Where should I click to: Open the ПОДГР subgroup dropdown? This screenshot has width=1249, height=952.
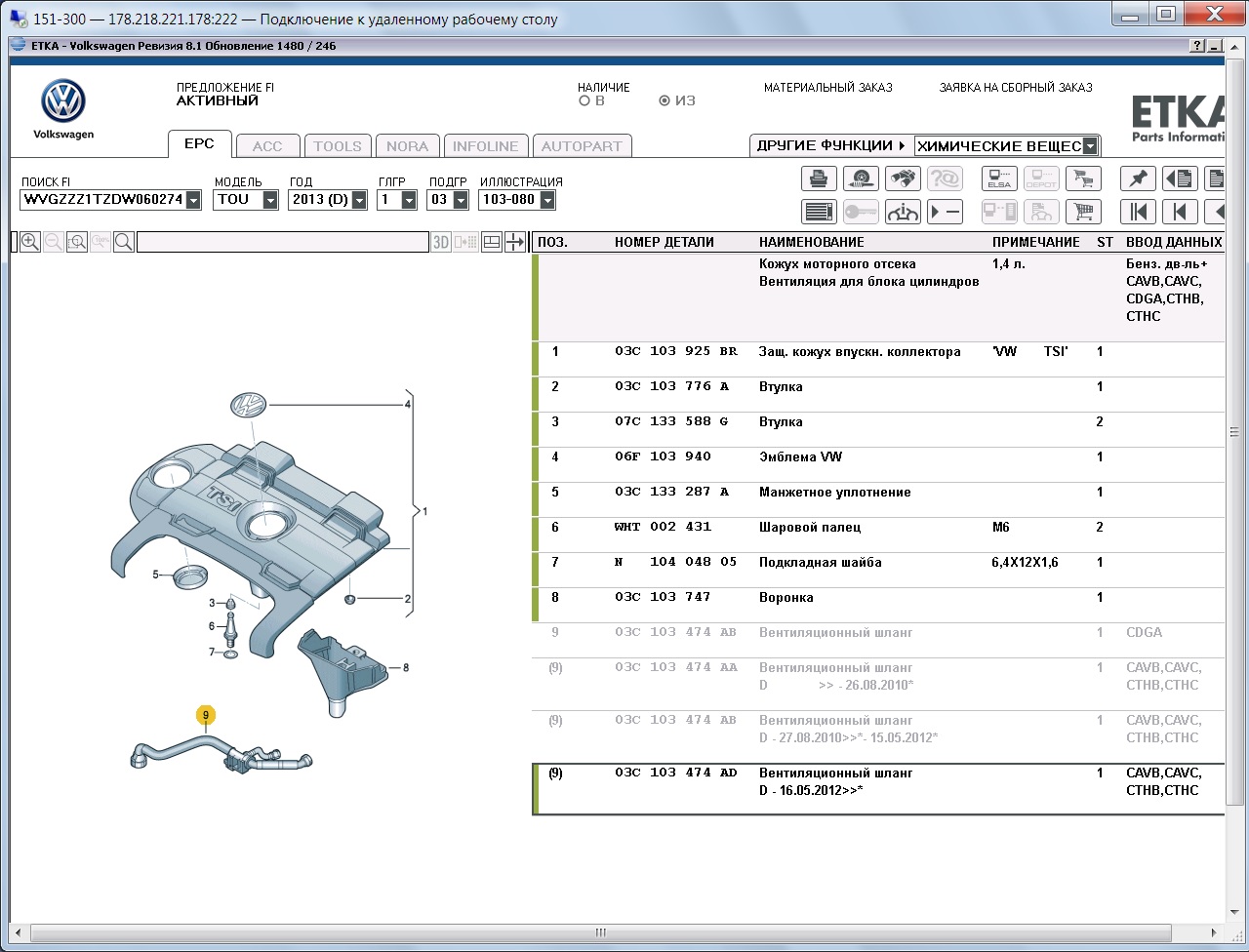coord(462,200)
